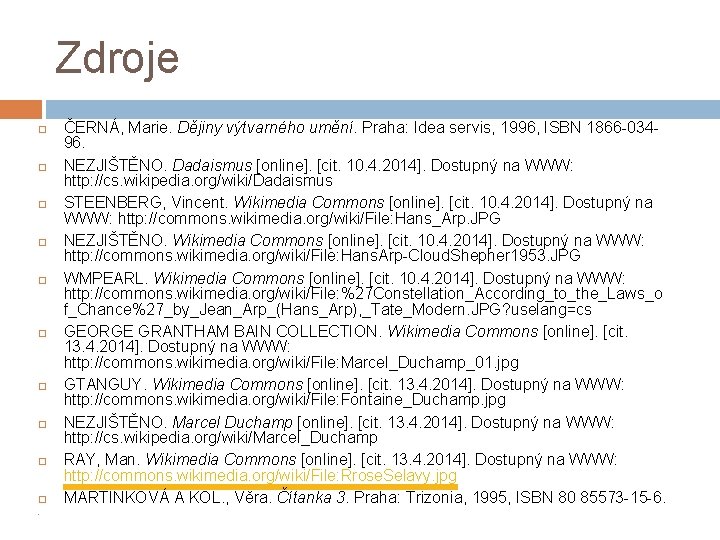Click the File:Hans_Arp.JPG URL text
Screen dimensions: 720x540
tap(309, 218)
